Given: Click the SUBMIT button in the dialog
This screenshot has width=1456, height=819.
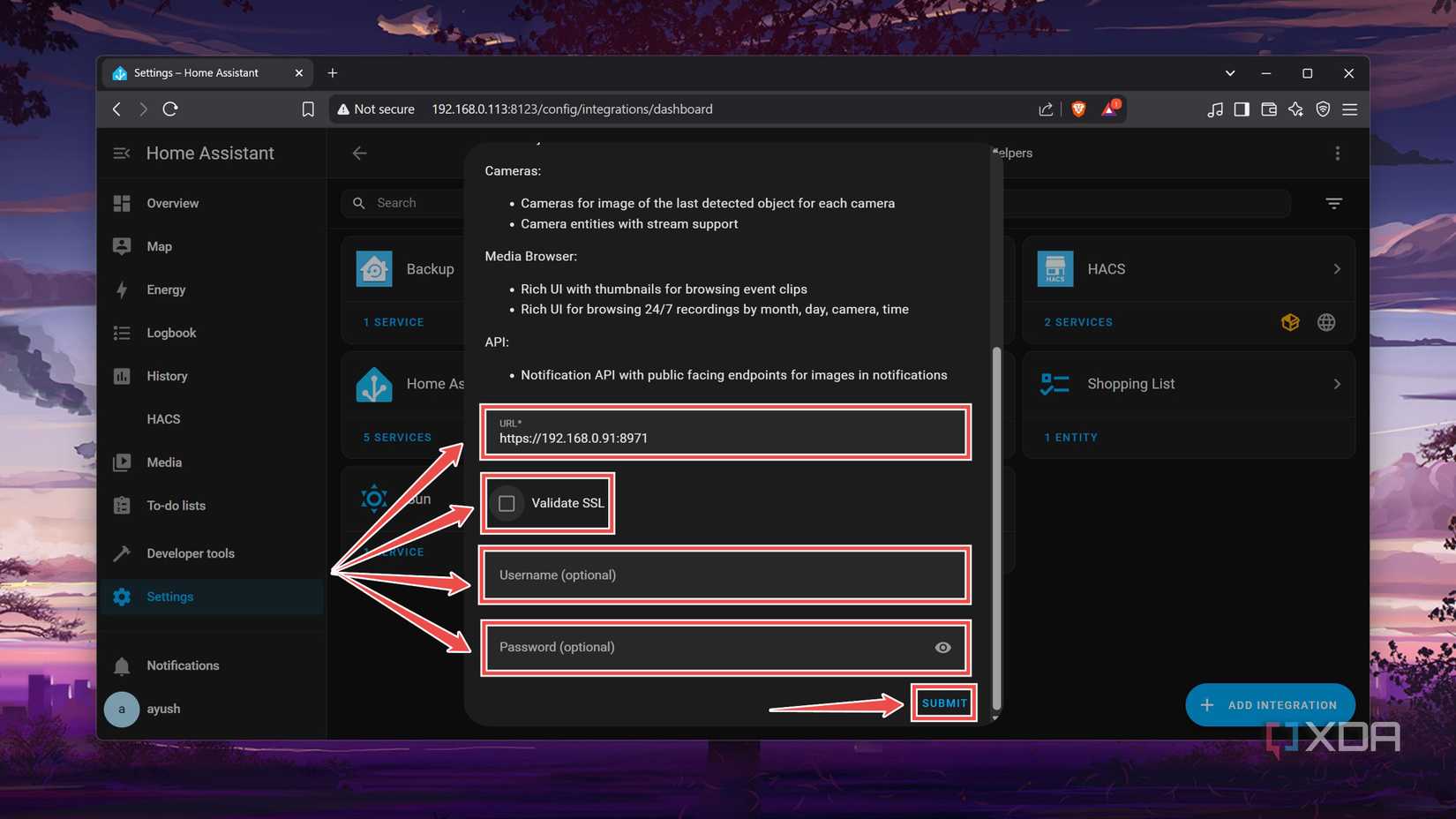Looking at the screenshot, I should coord(942,703).
